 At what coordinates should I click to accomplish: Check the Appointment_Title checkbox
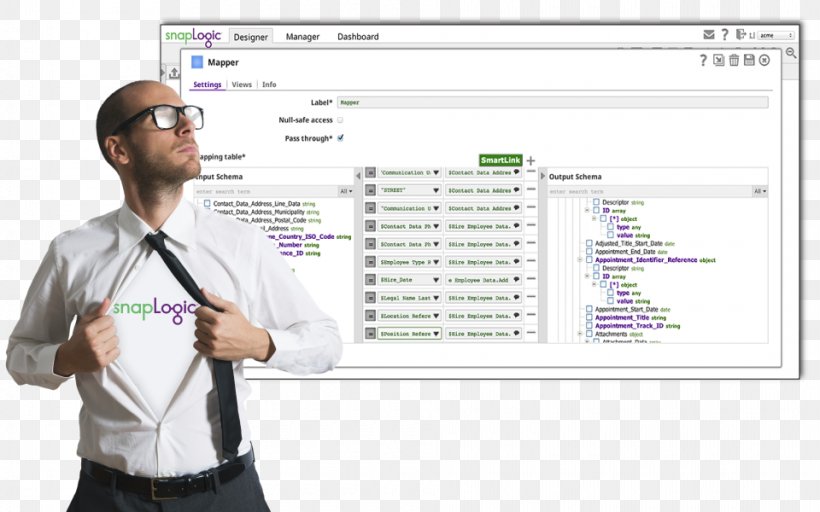click(x=589, y=317)
